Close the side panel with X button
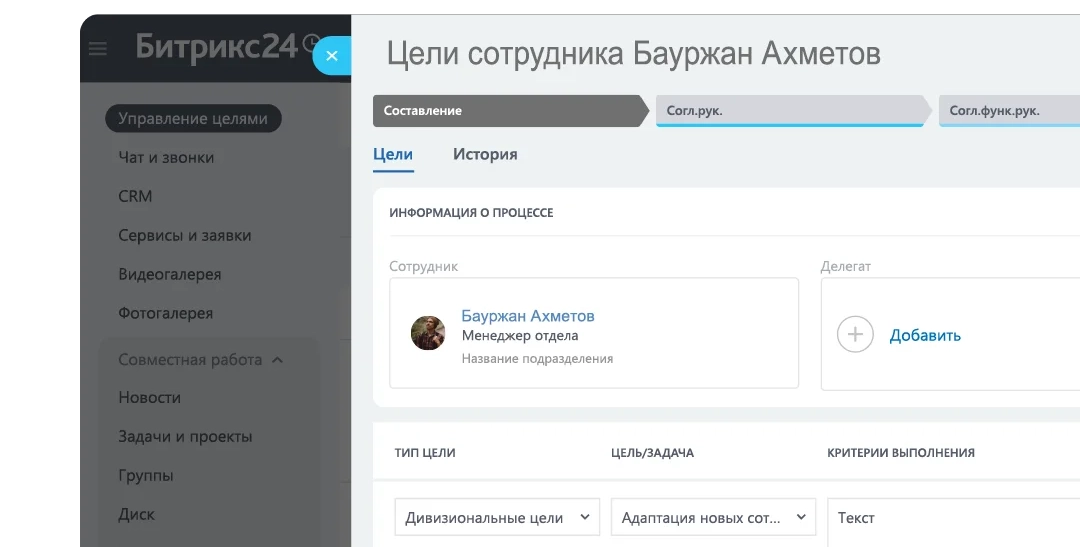Image resolution: width=1080 pixels, height=547 pixels. 332,56
